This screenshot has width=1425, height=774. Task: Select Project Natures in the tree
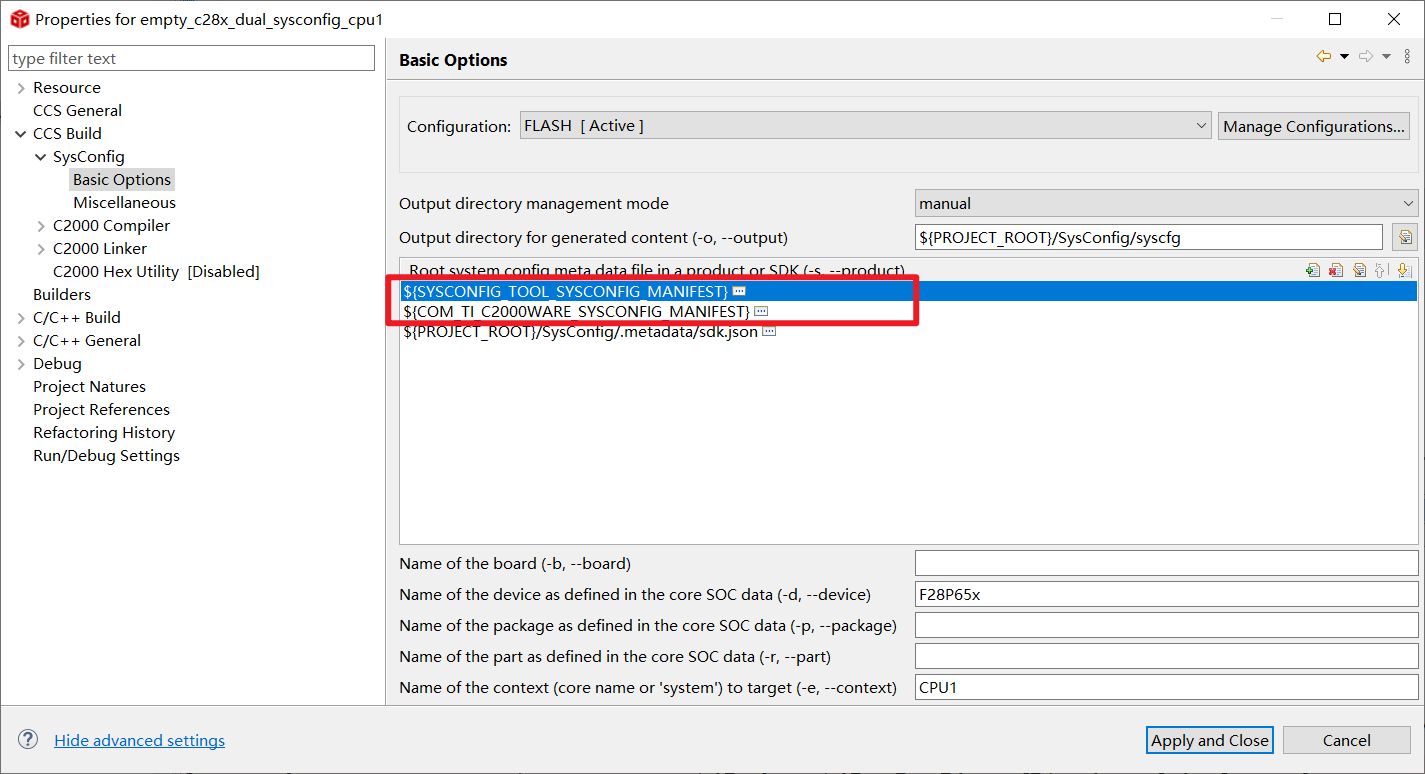point(89,387)
